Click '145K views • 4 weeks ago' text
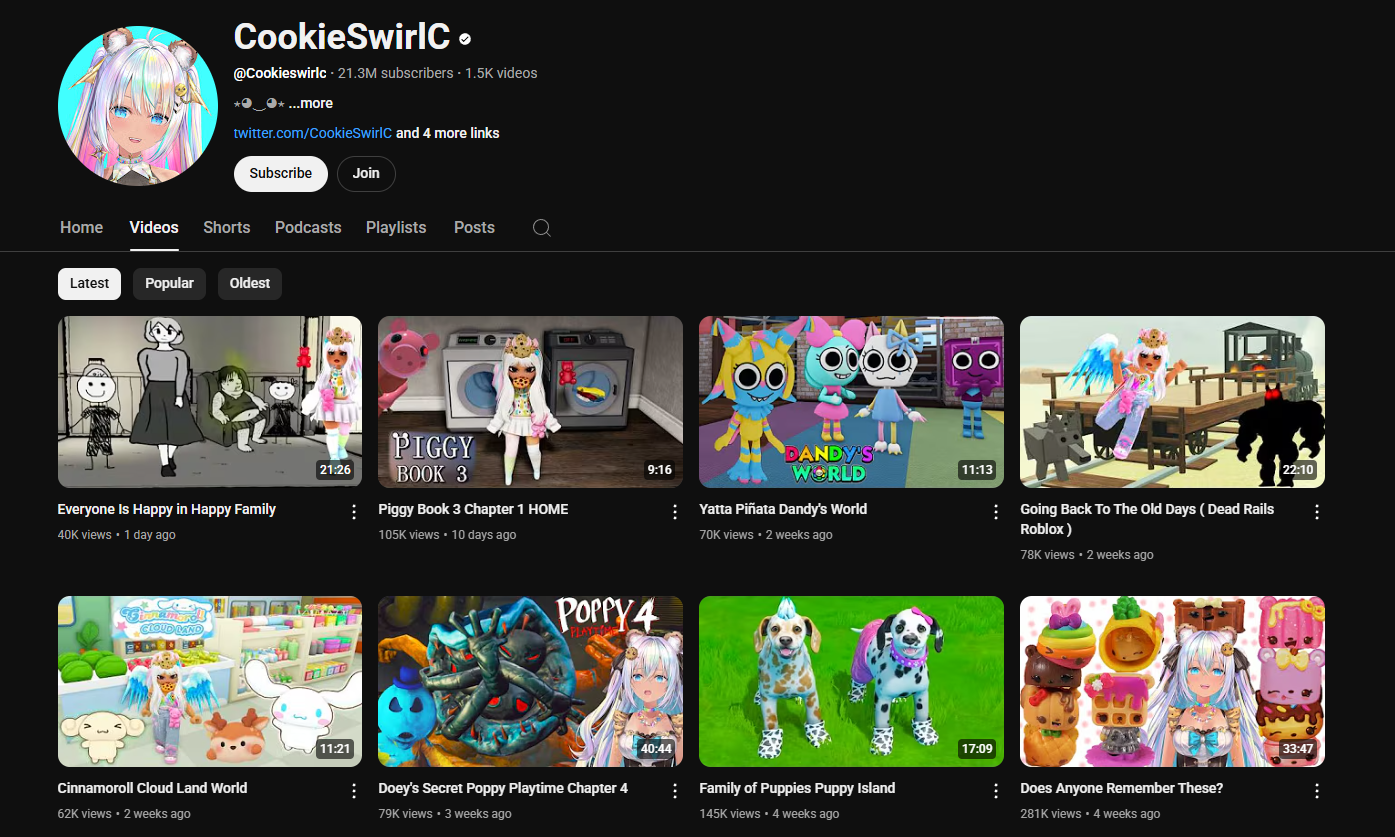Screen dimensions: 1395x837 click(769, 814)
